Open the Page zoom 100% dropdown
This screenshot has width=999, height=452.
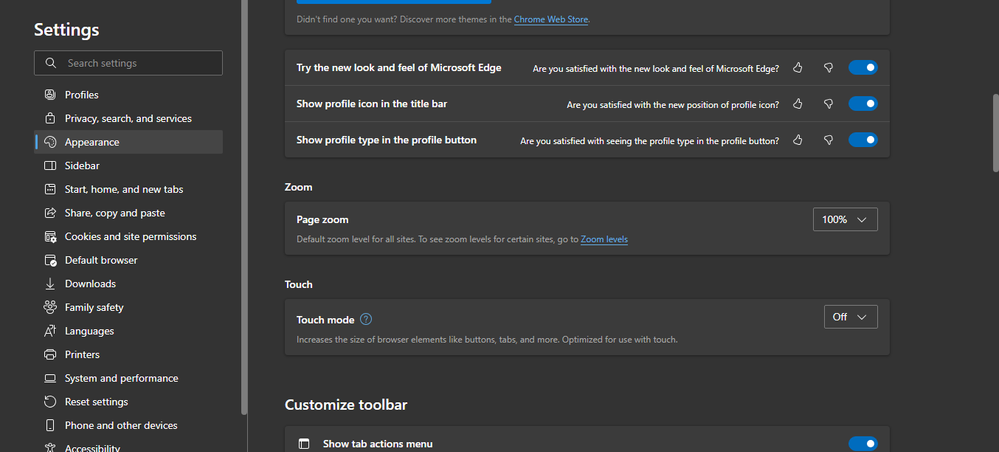click(845, 219)
